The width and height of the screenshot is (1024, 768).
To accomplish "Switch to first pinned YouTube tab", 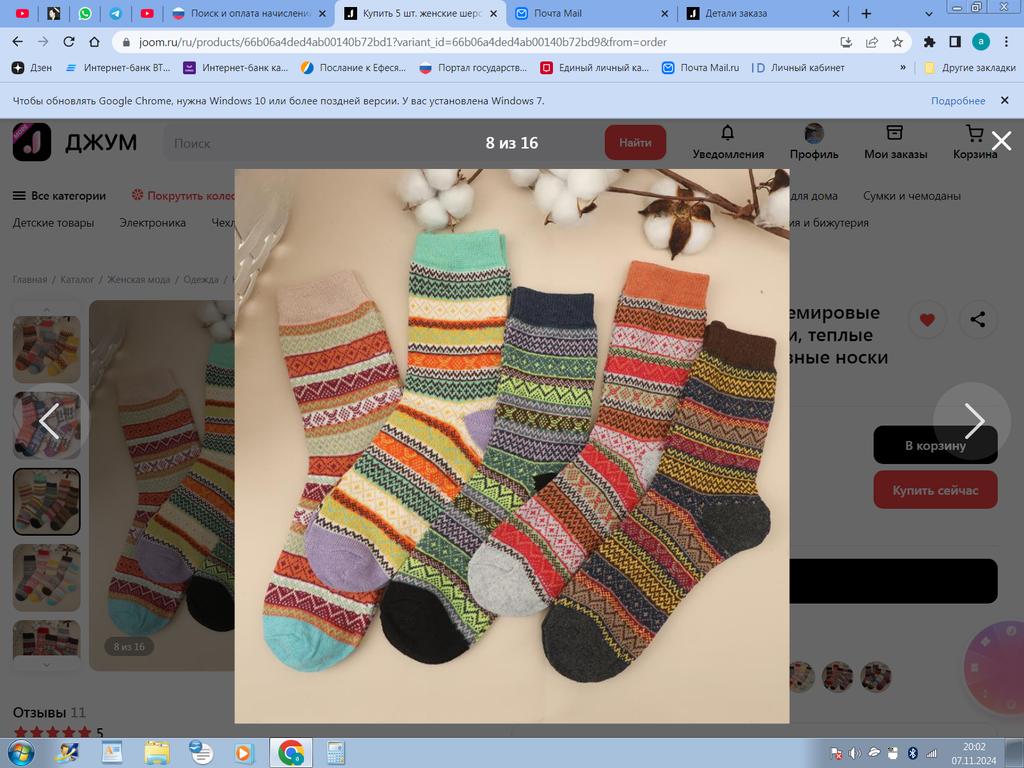I will coord(22,13).
